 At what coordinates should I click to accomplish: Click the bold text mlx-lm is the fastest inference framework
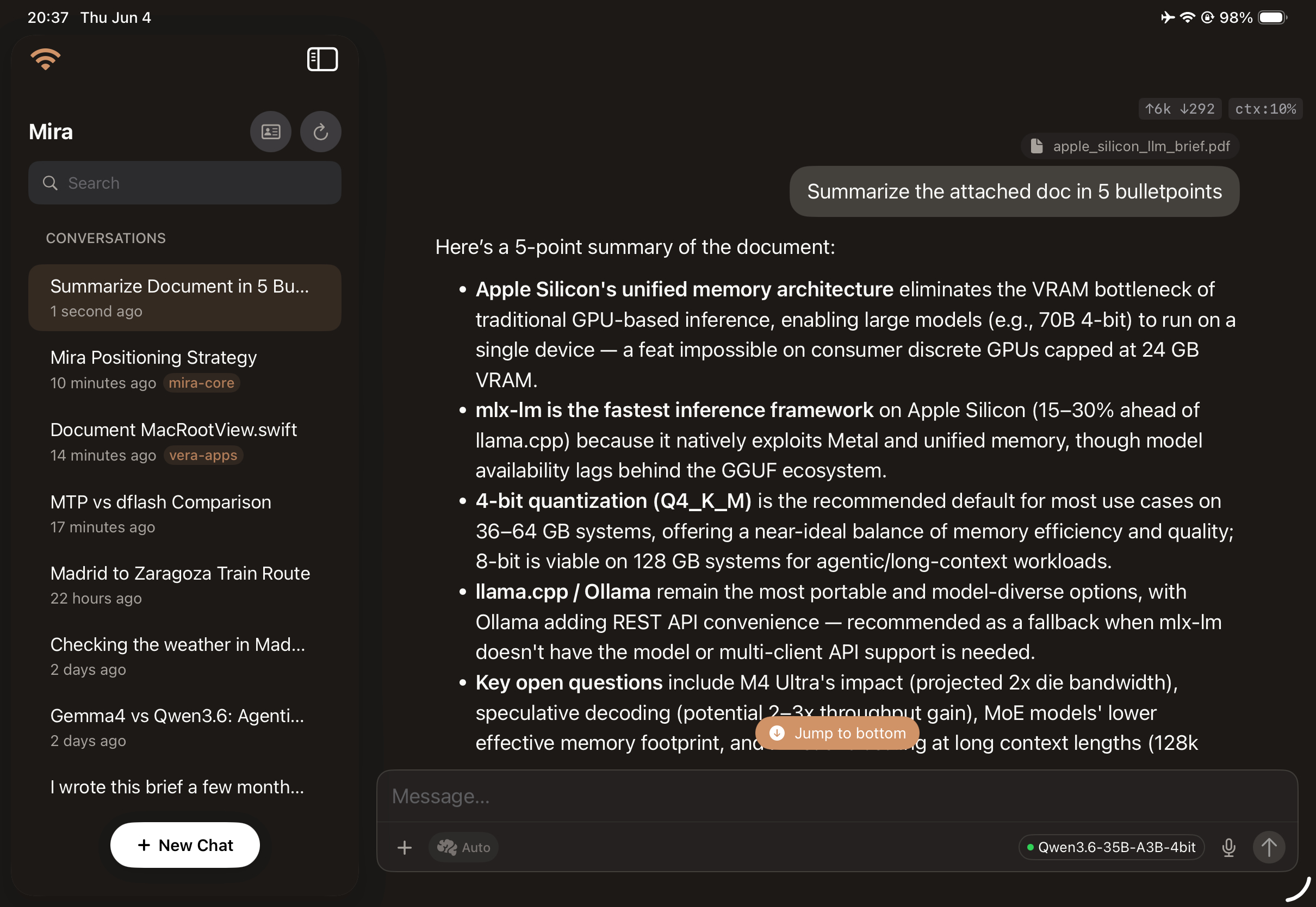click(x=674, y=411)
